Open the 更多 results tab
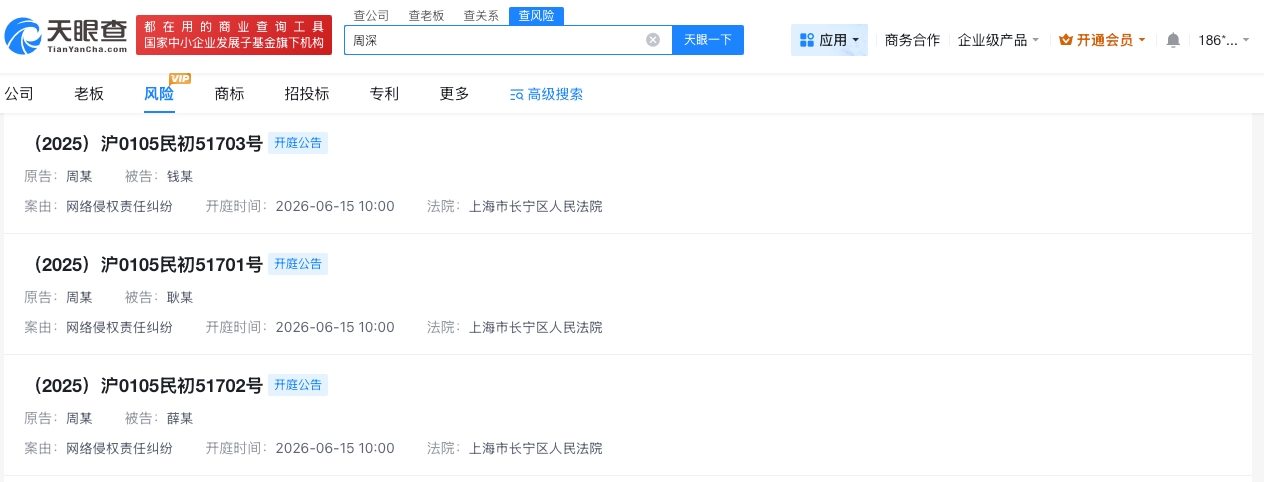 [454, 94]
